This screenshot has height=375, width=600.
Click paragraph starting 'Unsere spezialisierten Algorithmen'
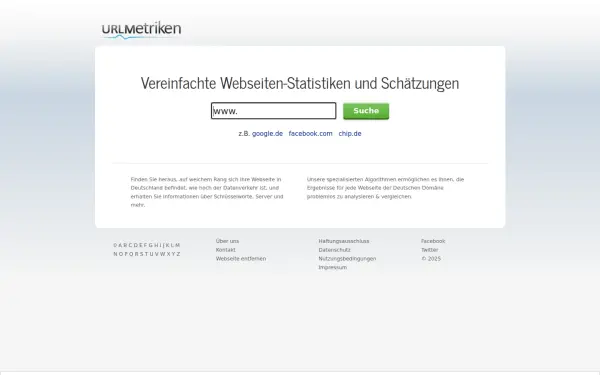click(x=385, y=188)
